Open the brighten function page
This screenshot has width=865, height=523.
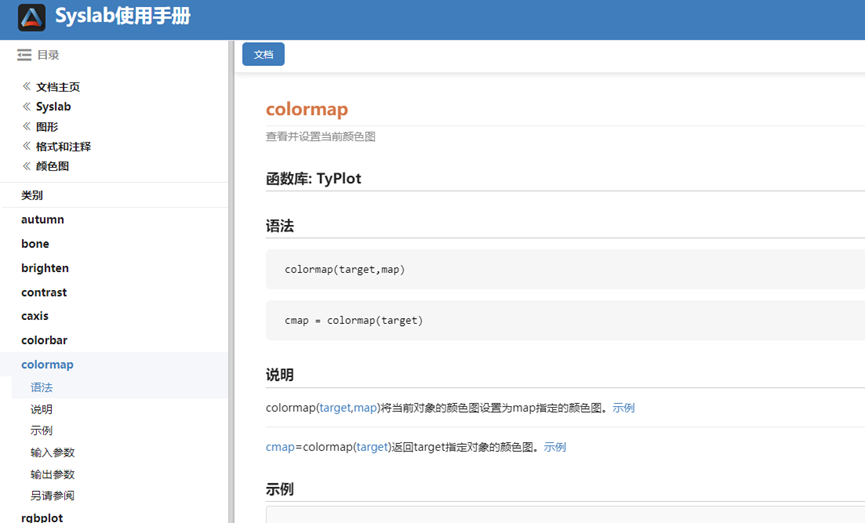[x=45, y=268]
